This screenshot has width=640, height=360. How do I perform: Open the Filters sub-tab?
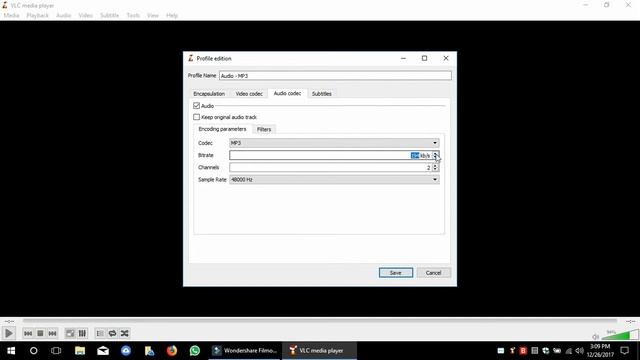point(264,129)
